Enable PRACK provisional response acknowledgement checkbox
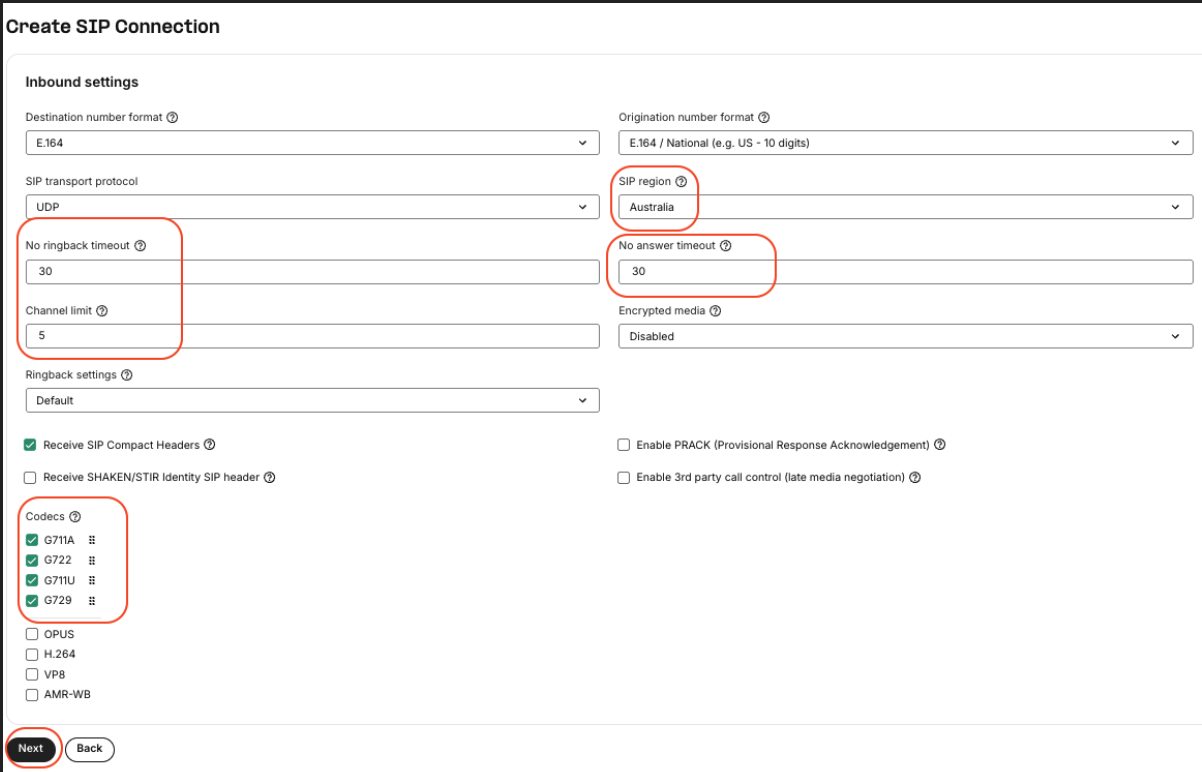1202x772 pixels. pos(624,445)
